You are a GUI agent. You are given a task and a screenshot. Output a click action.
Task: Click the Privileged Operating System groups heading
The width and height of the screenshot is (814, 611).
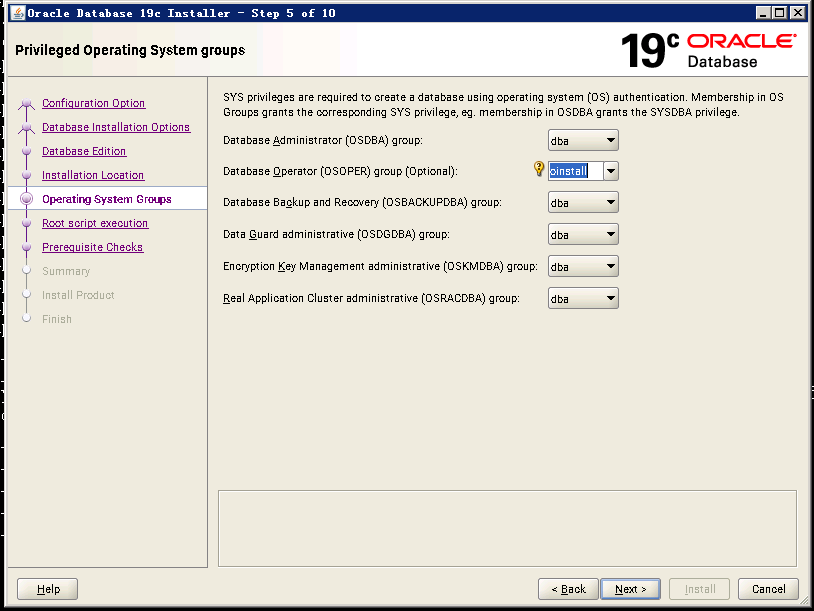(x=130, y=50)
